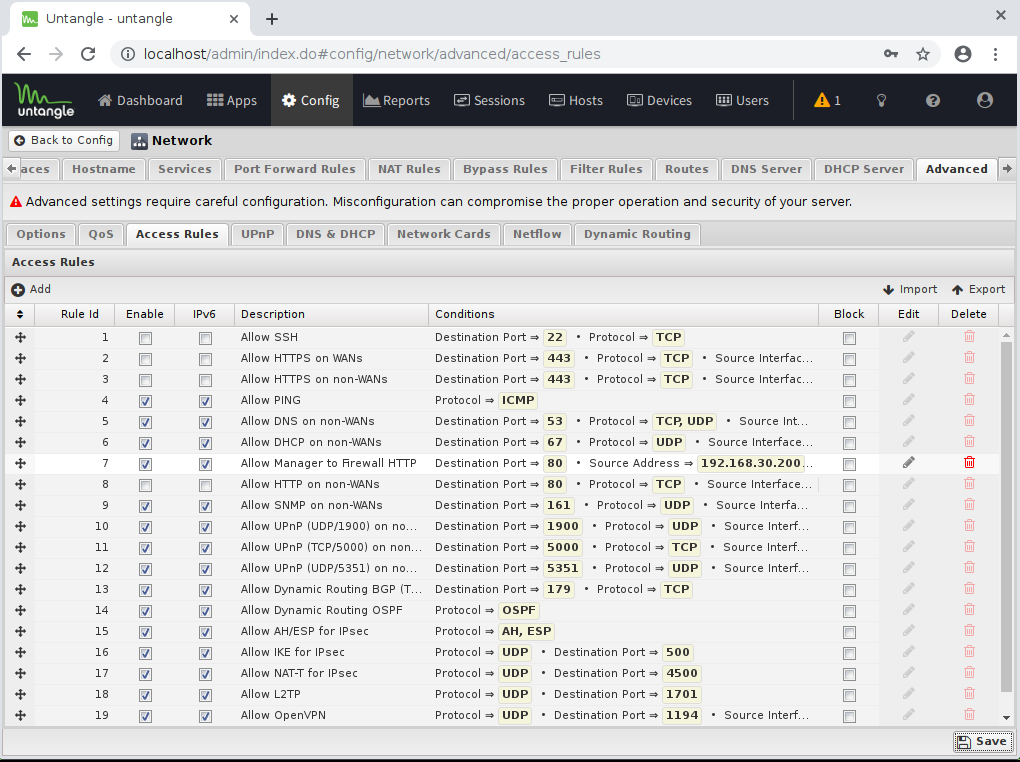Image resolution: width=1020 pixels, height=762 pixels.
Task: Delete the Allow OpenVPN rule
Action: tap(969, 714)
